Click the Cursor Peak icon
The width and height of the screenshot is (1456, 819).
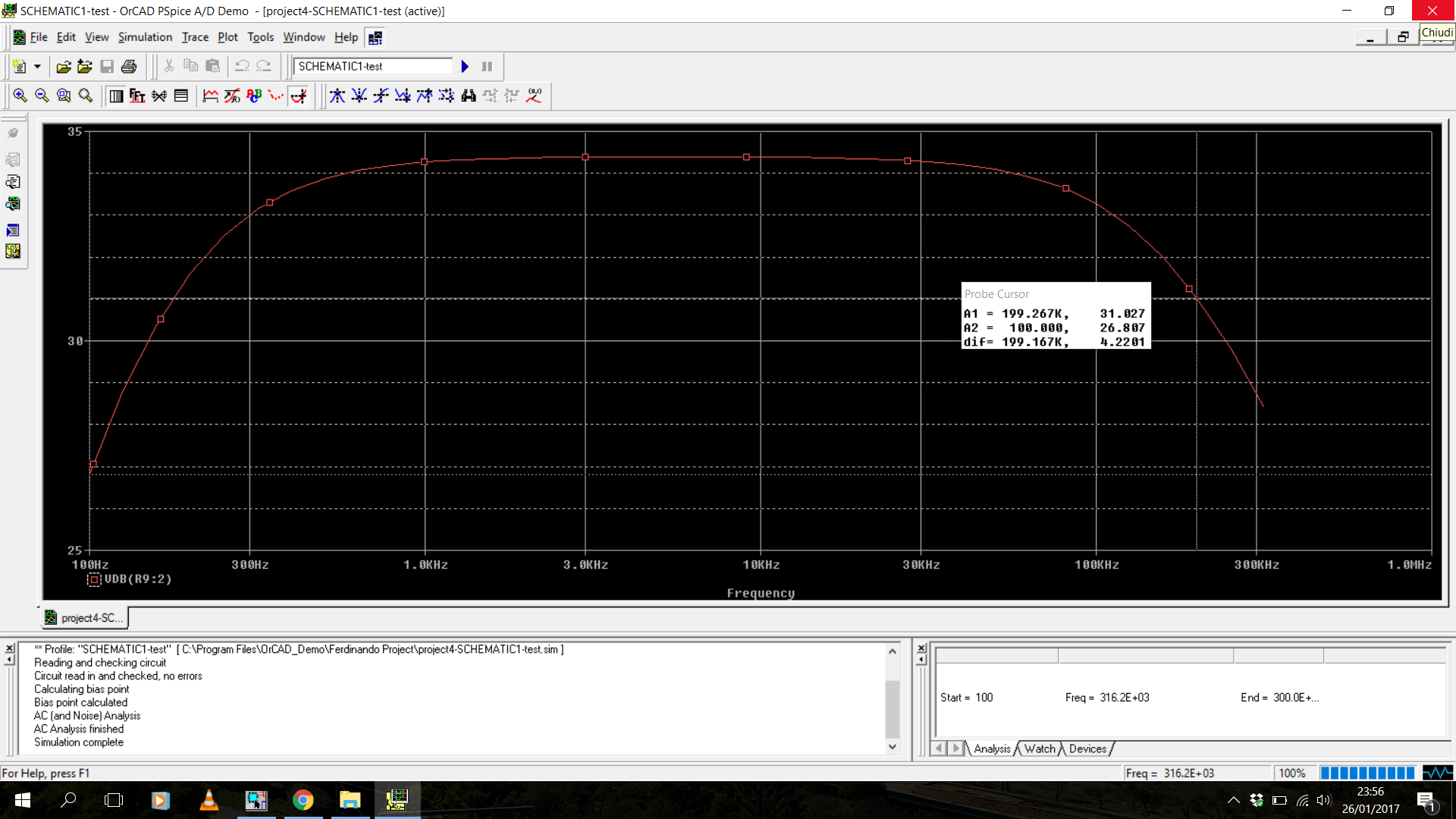click(337, 96)
